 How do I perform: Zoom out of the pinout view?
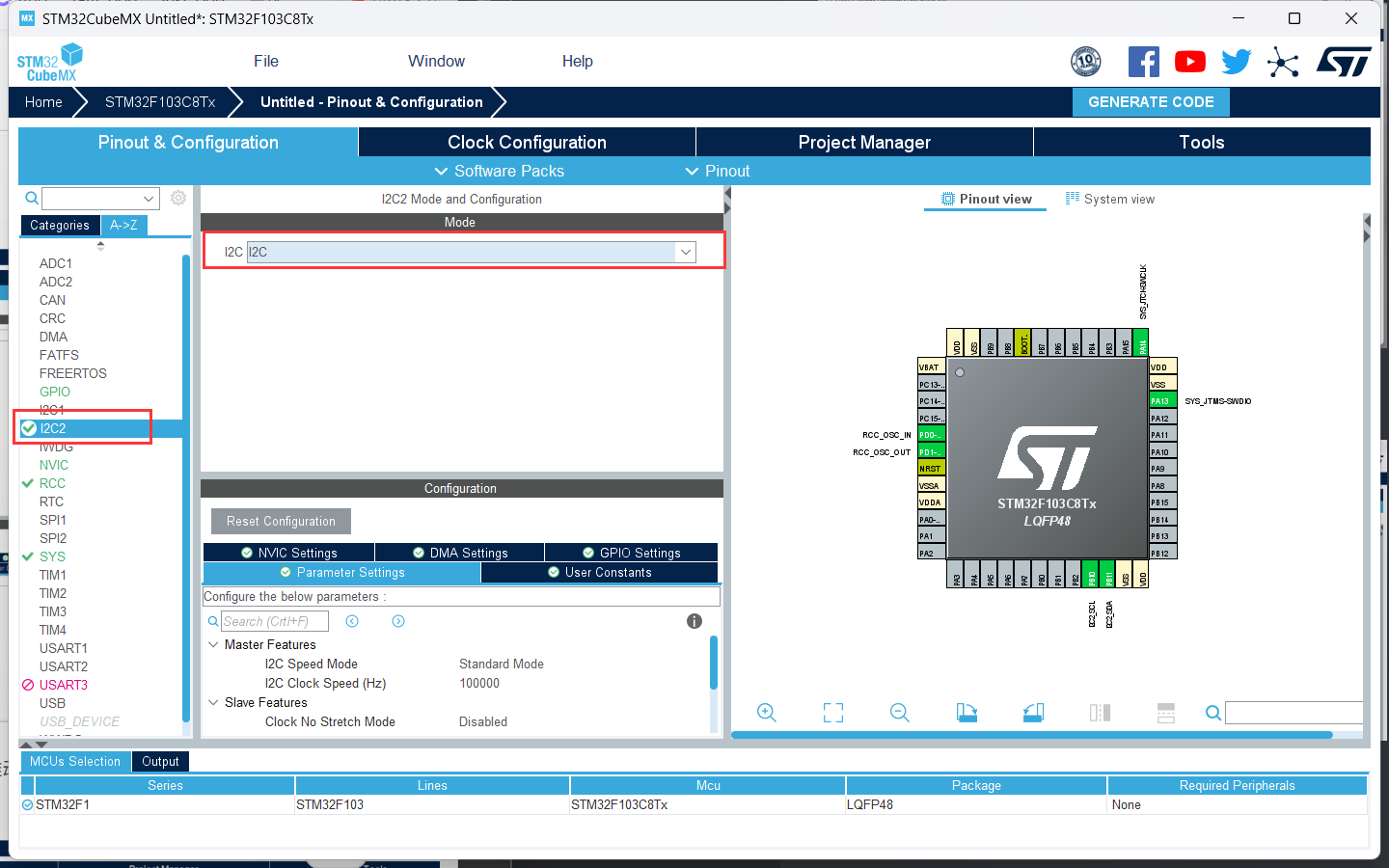click(x=900, y=713)
